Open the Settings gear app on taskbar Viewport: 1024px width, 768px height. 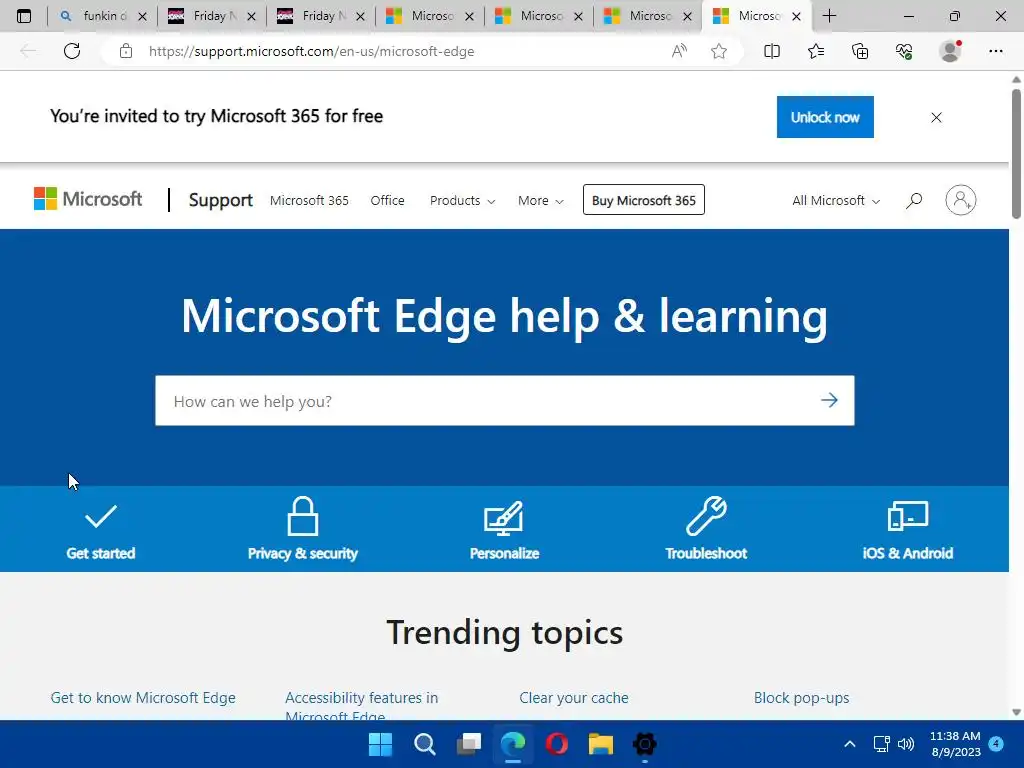pyautogui.click(x=645, y=744)
